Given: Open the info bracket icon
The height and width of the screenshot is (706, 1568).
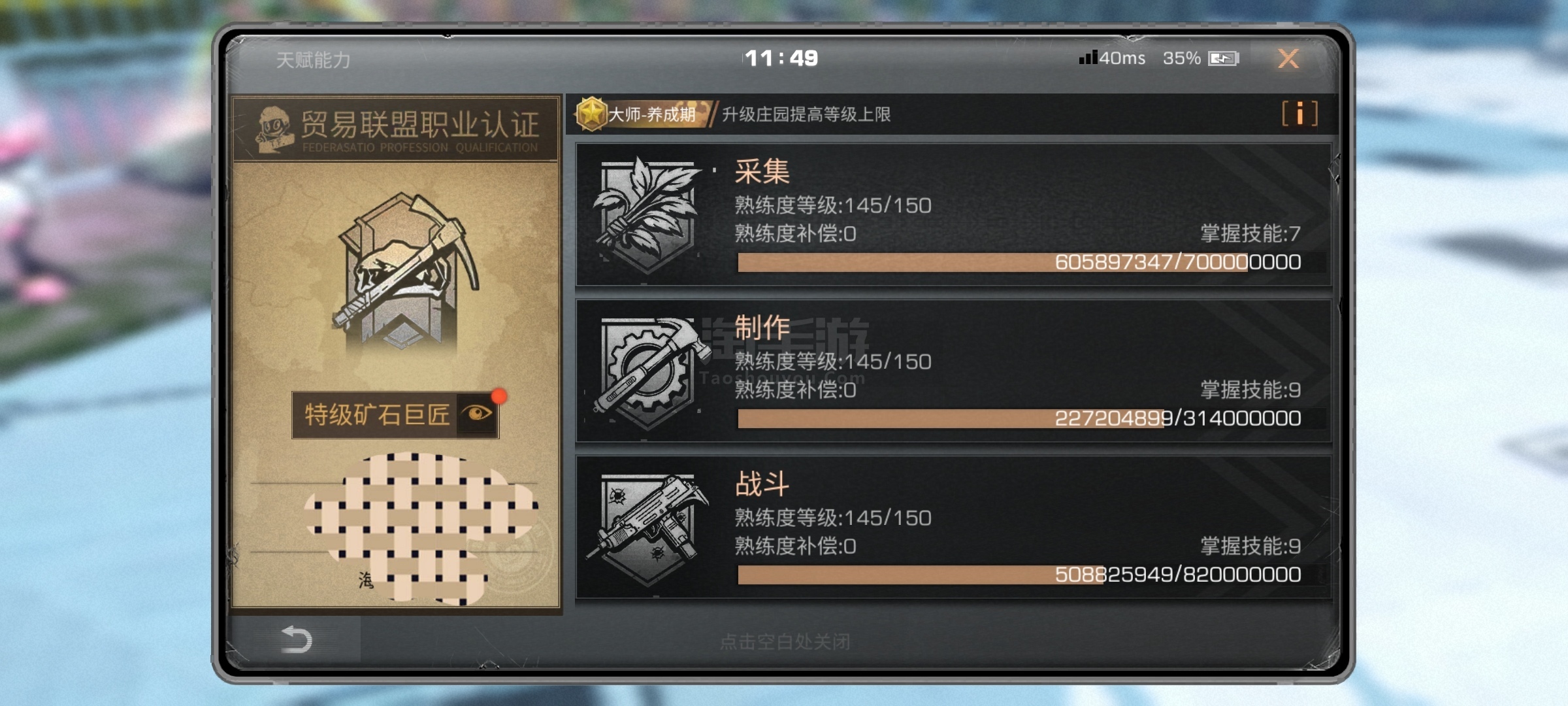Looking at the screenshot, I should pos(1299,114).
